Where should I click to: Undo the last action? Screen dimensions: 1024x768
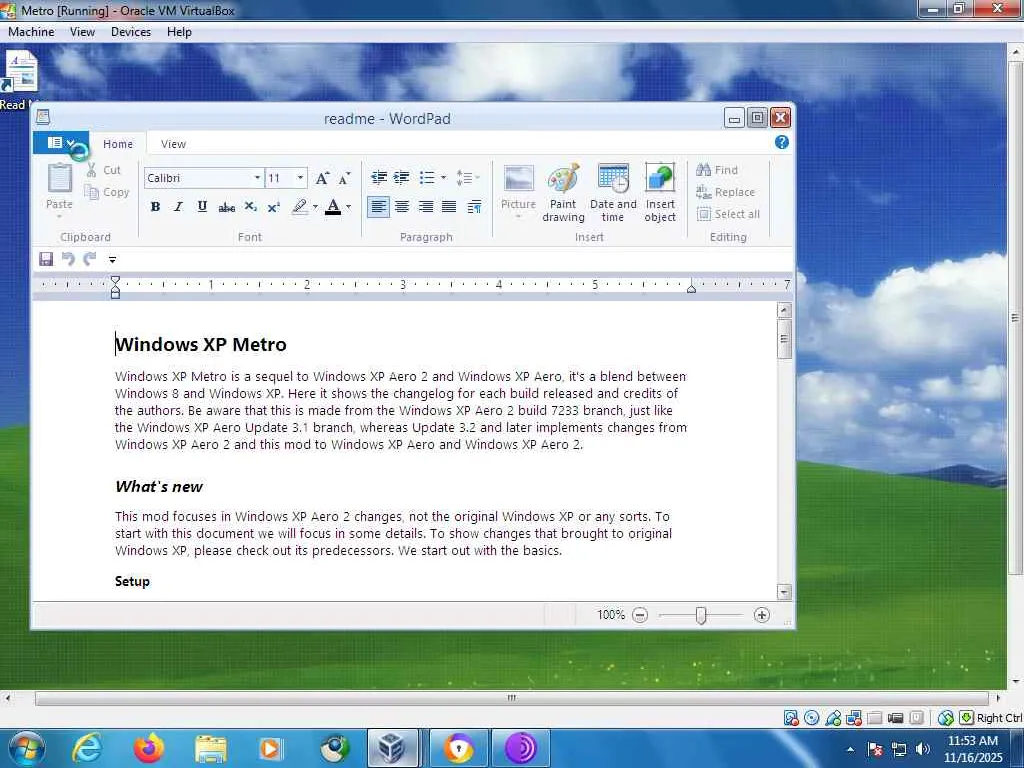(68, 259)
